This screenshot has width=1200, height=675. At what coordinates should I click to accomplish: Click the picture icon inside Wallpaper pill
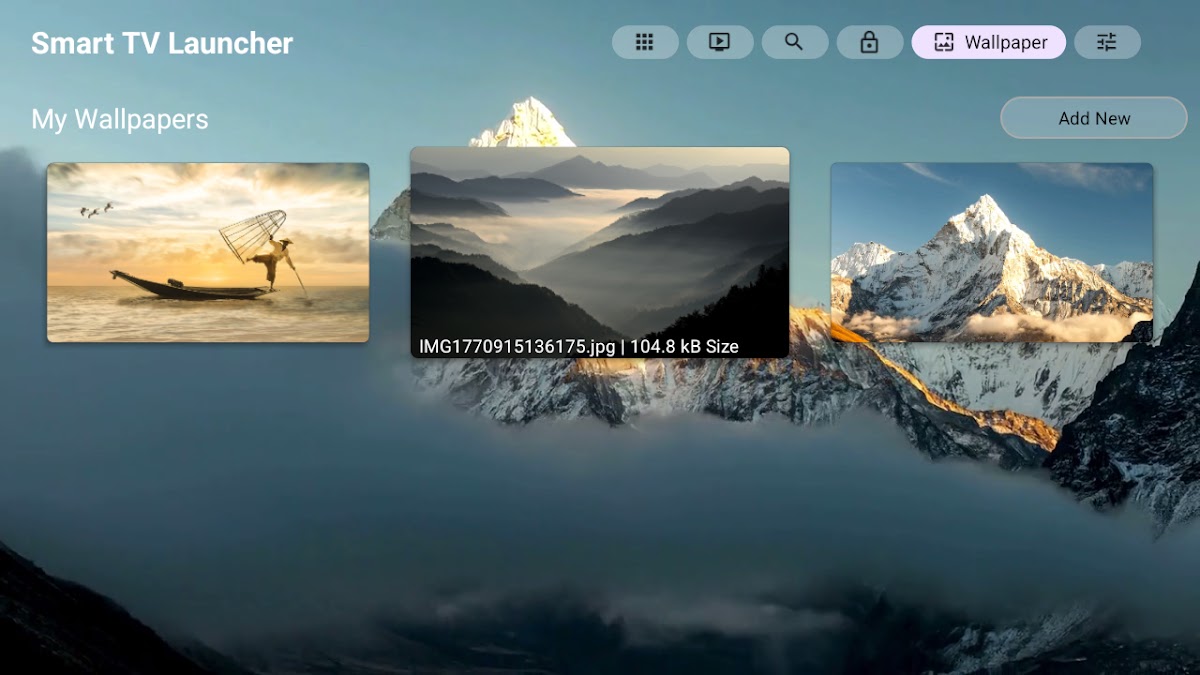pos(942,42)
